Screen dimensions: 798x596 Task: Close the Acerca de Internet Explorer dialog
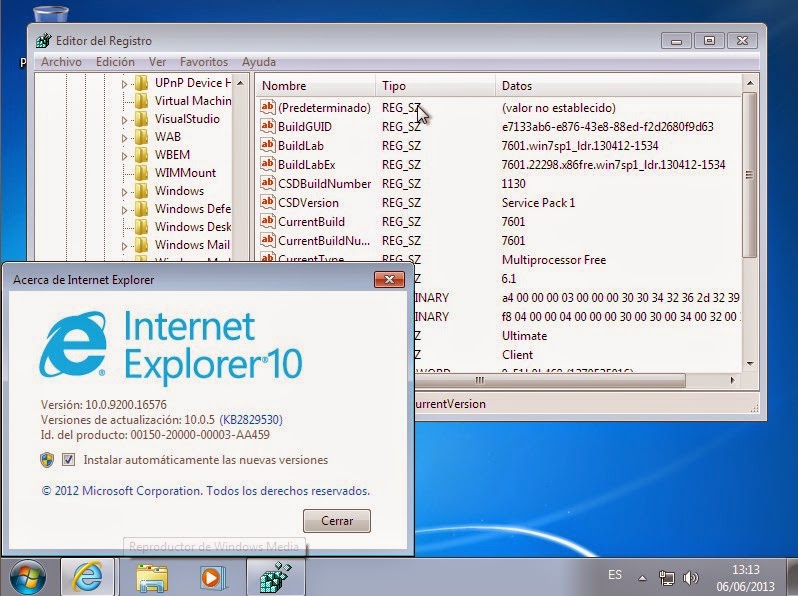click(389, 279)
